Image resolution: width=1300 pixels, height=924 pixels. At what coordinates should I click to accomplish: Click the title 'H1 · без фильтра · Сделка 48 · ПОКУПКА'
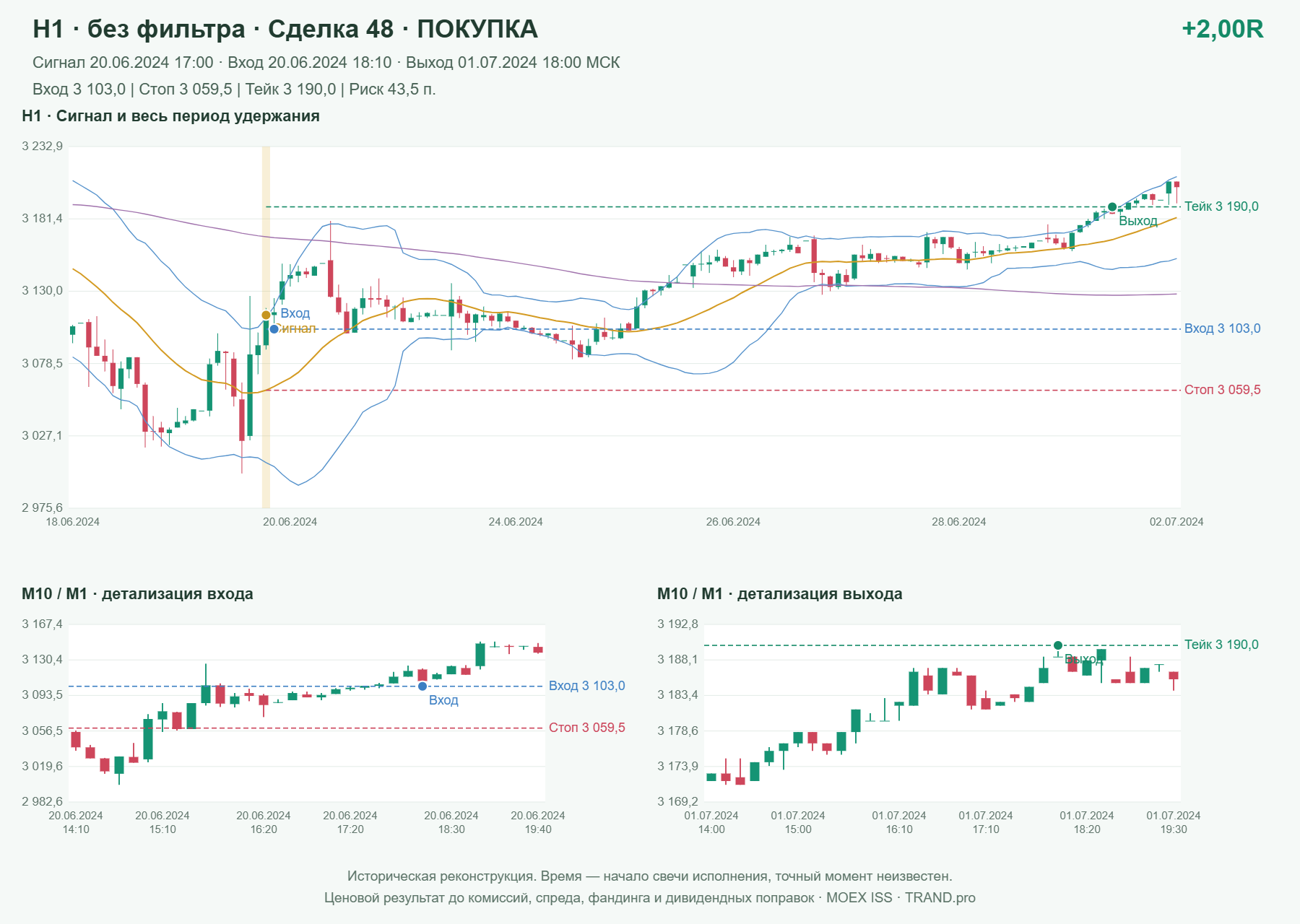(x=285, y=29)
